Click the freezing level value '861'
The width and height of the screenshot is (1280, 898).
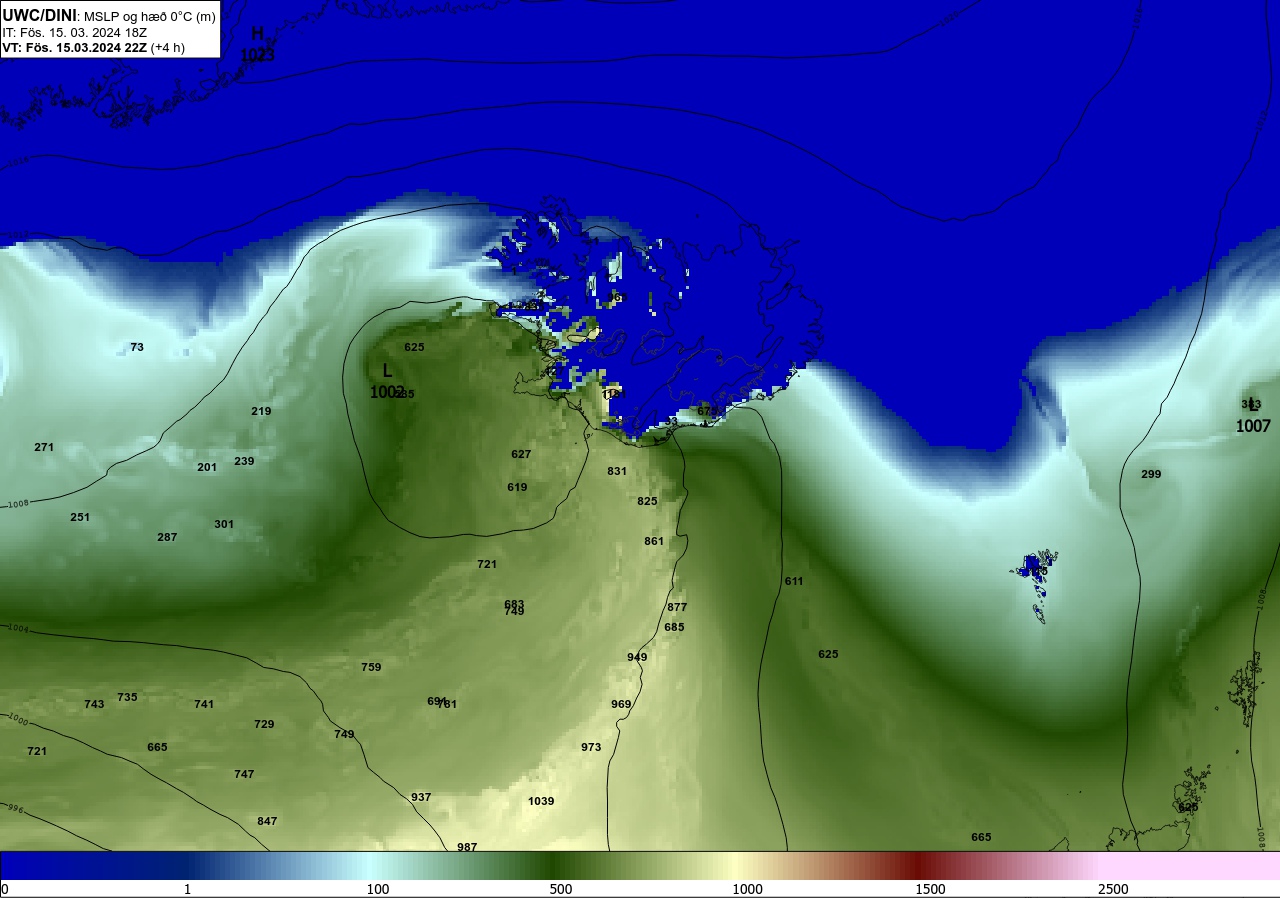coord(654,541)
